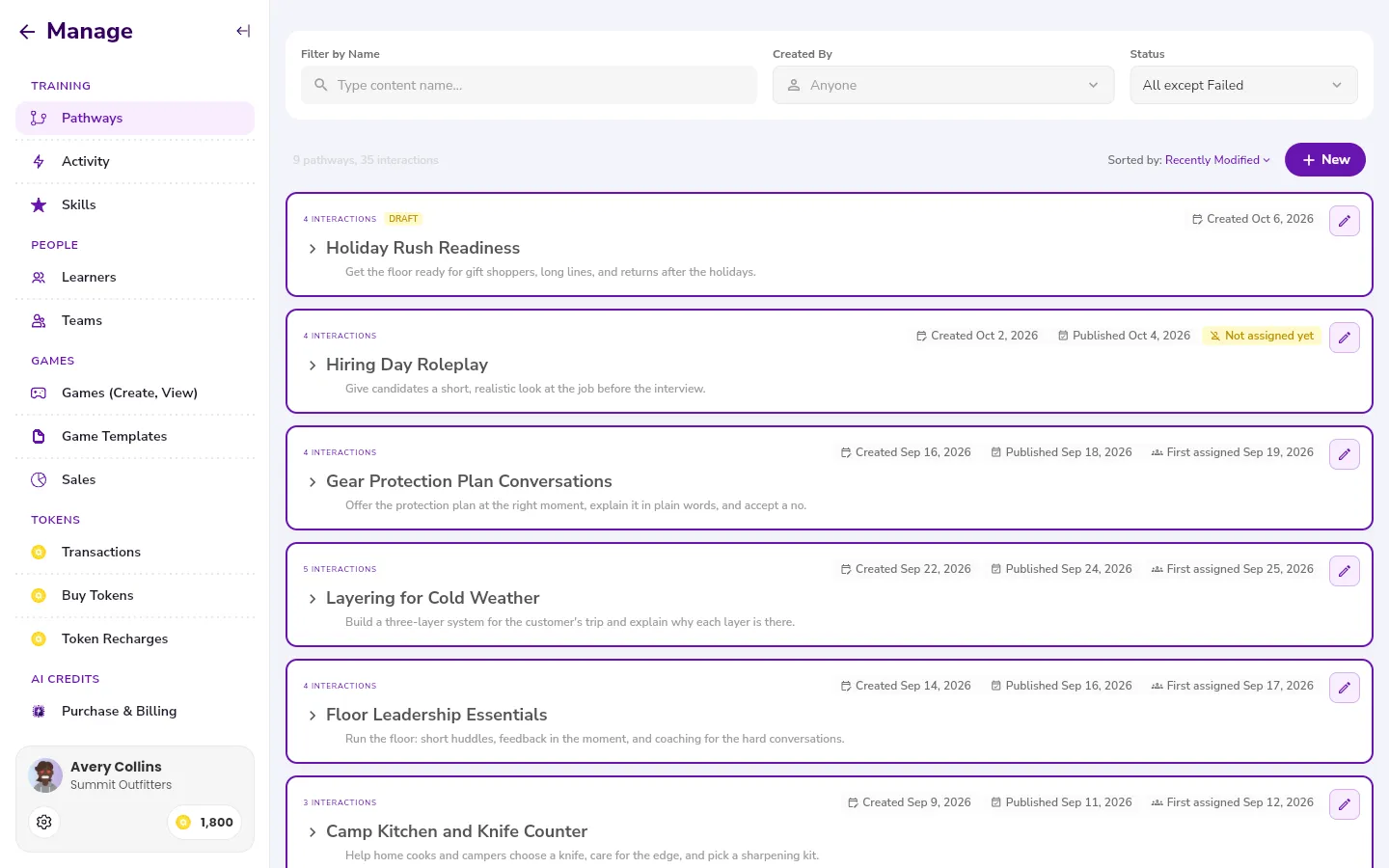Go to Activity in the sidebar
Image resolution: width=1389 pixels, height=868 pixels.
click(x=135, y=161)
